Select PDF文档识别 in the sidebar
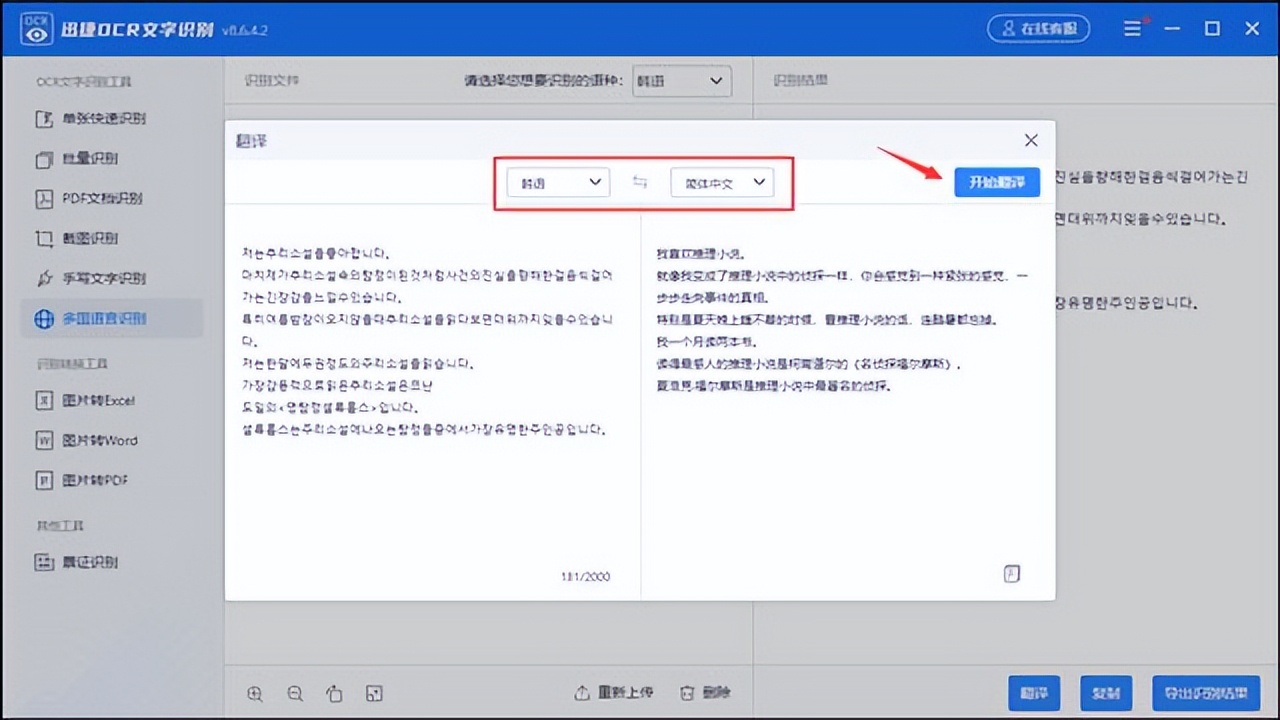This screenshot has height=720, width=1280. pyautogui.click(x=103, y=198)
